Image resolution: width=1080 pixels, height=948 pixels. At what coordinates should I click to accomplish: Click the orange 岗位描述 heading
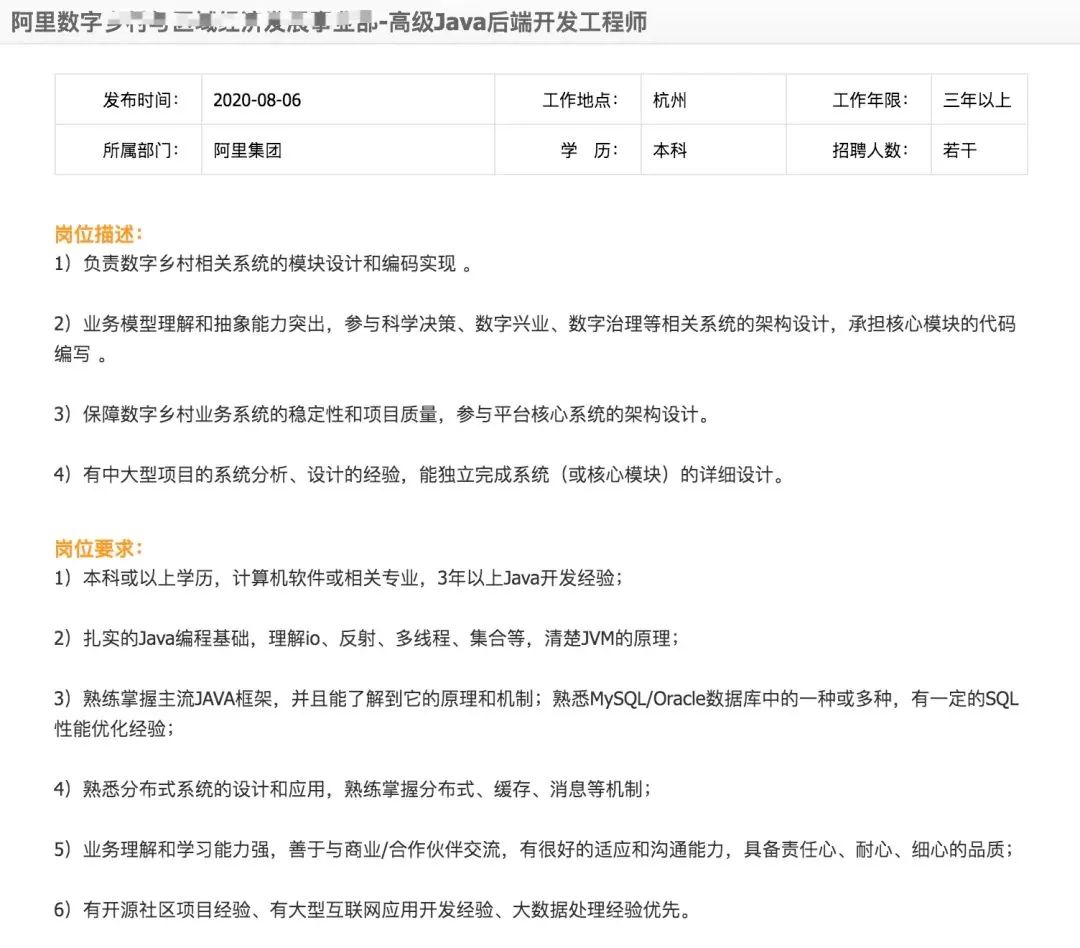98,234
